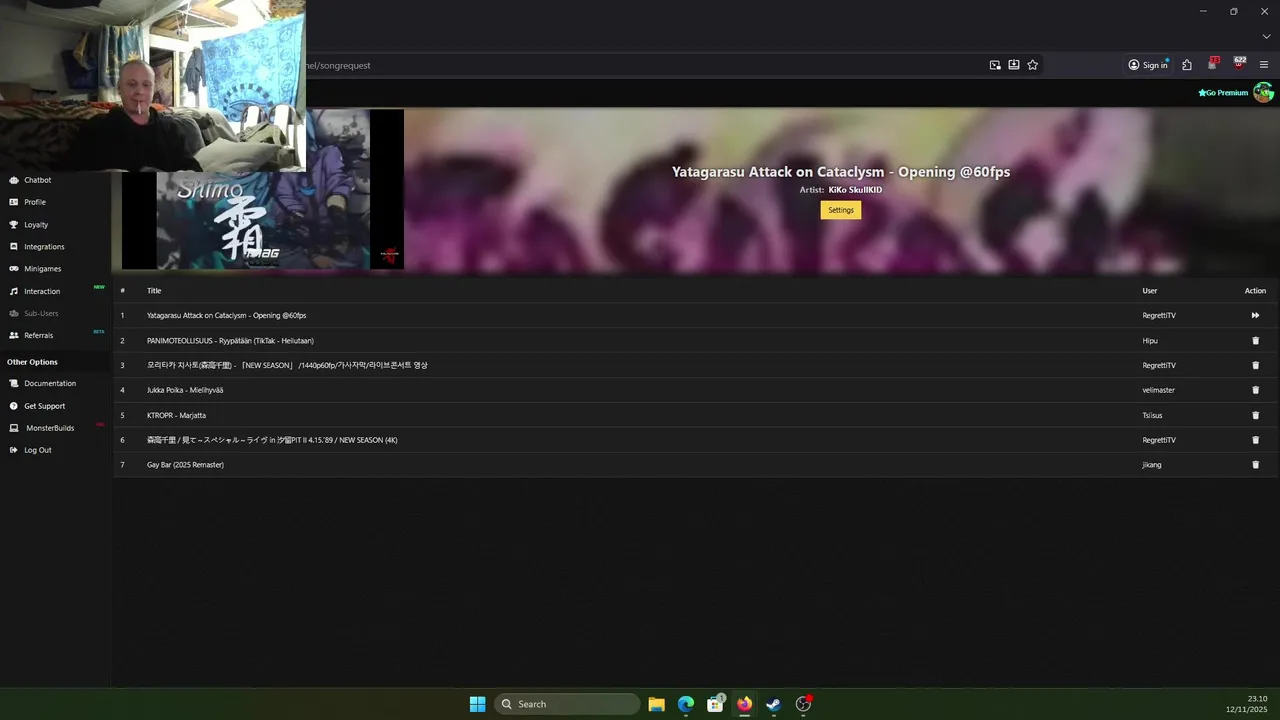This screenshot has height=720, width=1280.
Task: Select Yatagarasu Attack on Cataclysm row title
Action: (227, 316)
